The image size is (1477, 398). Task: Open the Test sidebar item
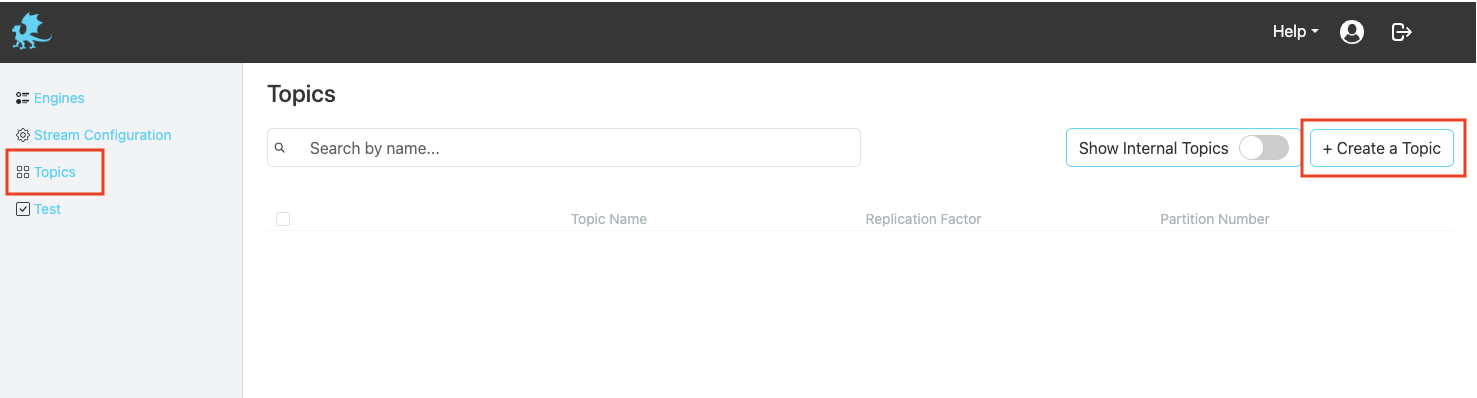point(47,209)
